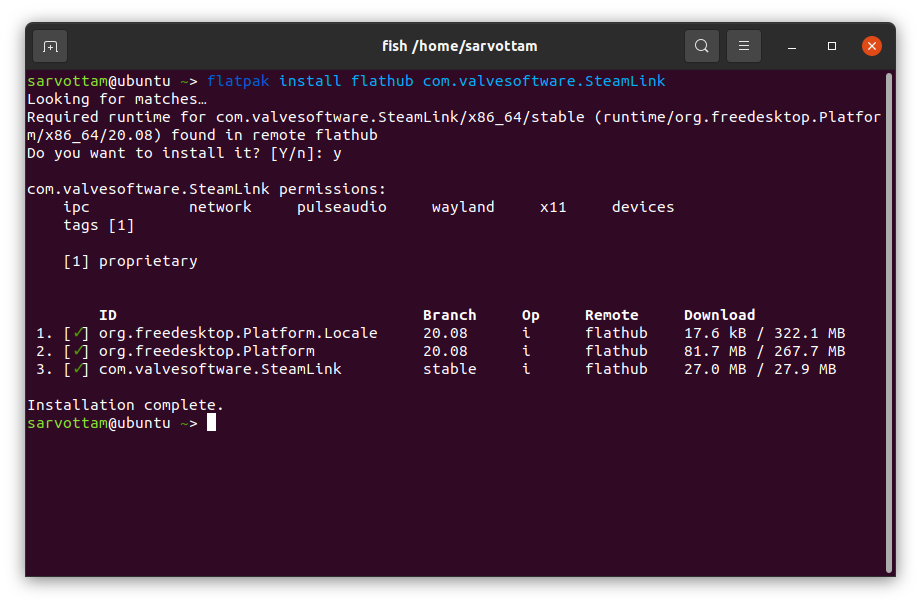This screenshot has width=921, height=605.
Task: Click the new-tab plus icon
Action: click(x=49, y=46)
